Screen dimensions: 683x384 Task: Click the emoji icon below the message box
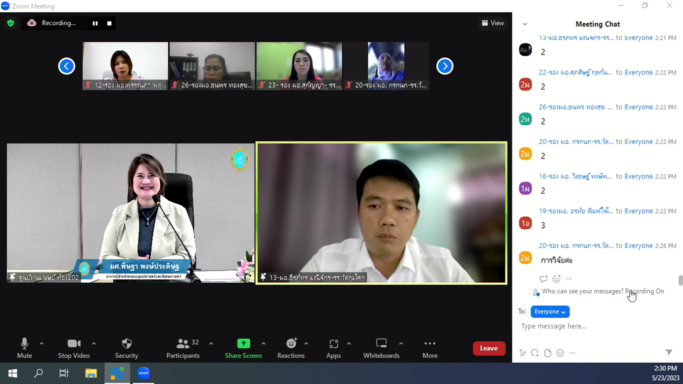[560, 353]
